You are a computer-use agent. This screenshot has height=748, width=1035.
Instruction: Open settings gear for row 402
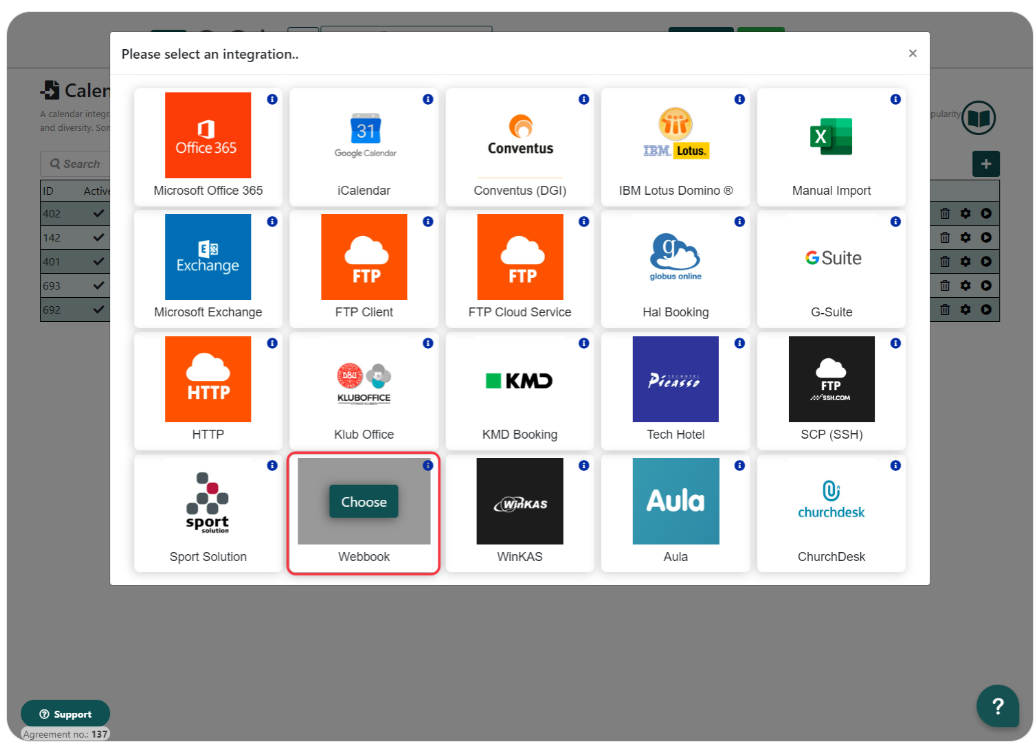[x=966, y=213]
